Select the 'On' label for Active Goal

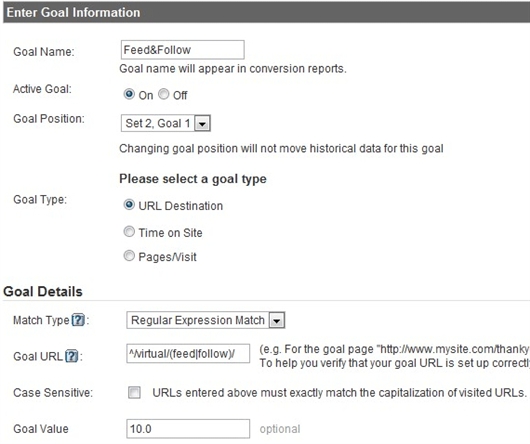pyautogui.click(x=146, y=95)
